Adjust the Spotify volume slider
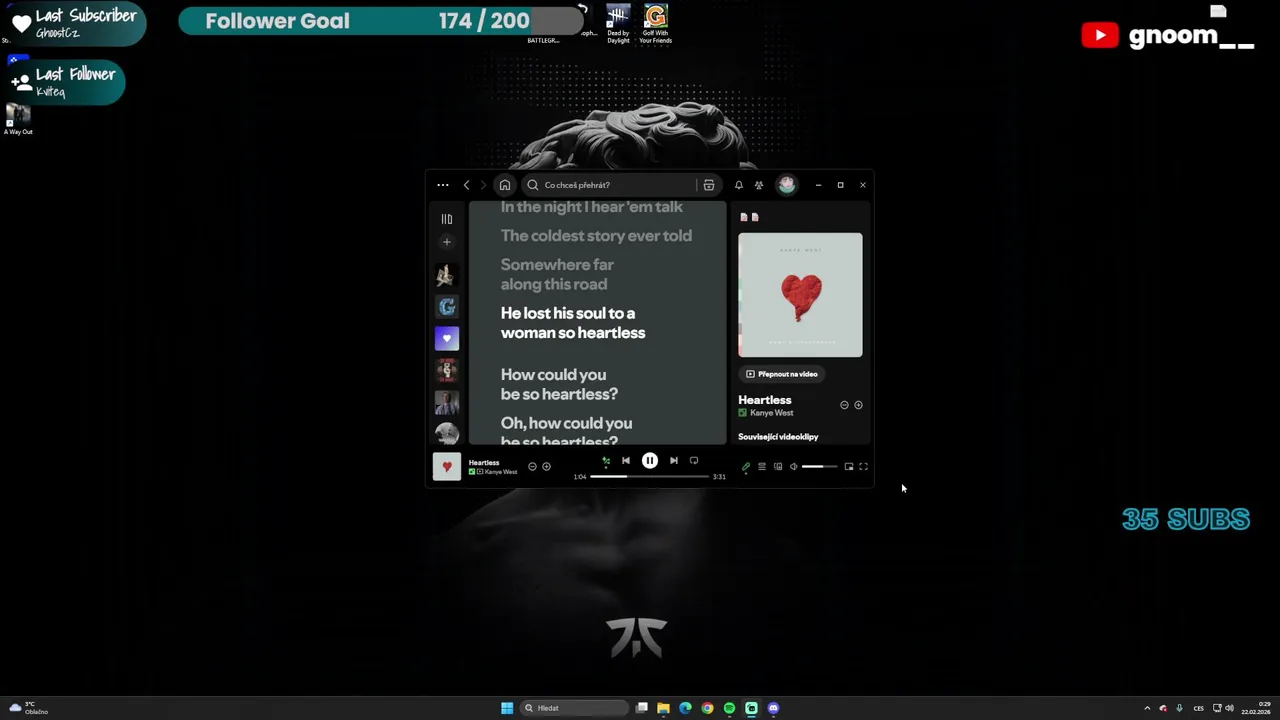Image resolution: width=1280 pixels, height=720 pixels. click(x=819, y=467)
